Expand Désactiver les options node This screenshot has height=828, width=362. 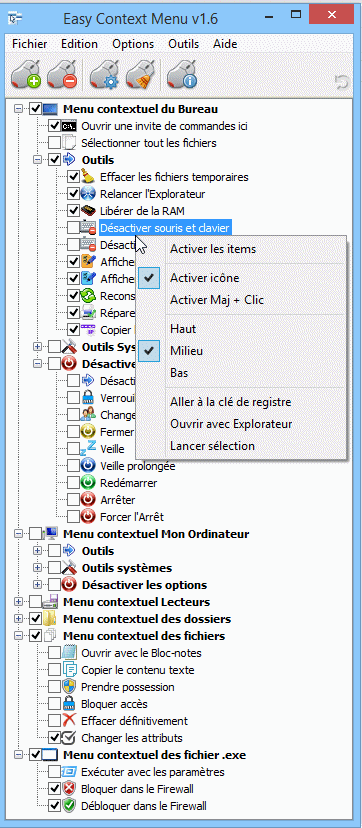37,585
